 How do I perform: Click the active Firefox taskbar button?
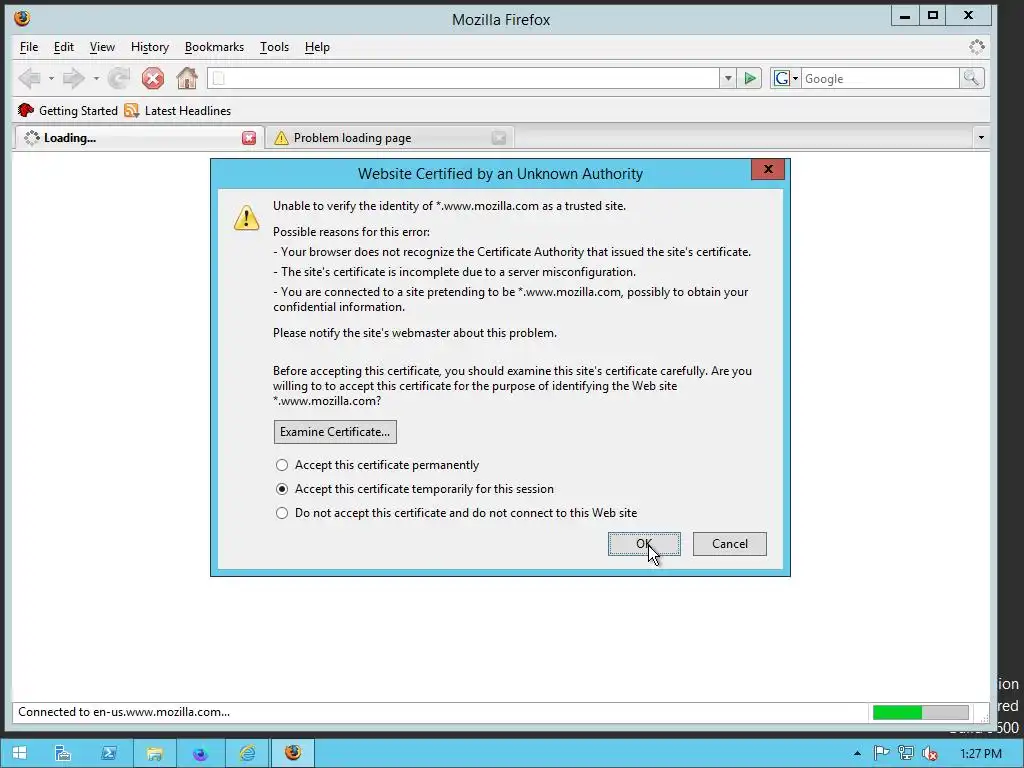point(293,753)
